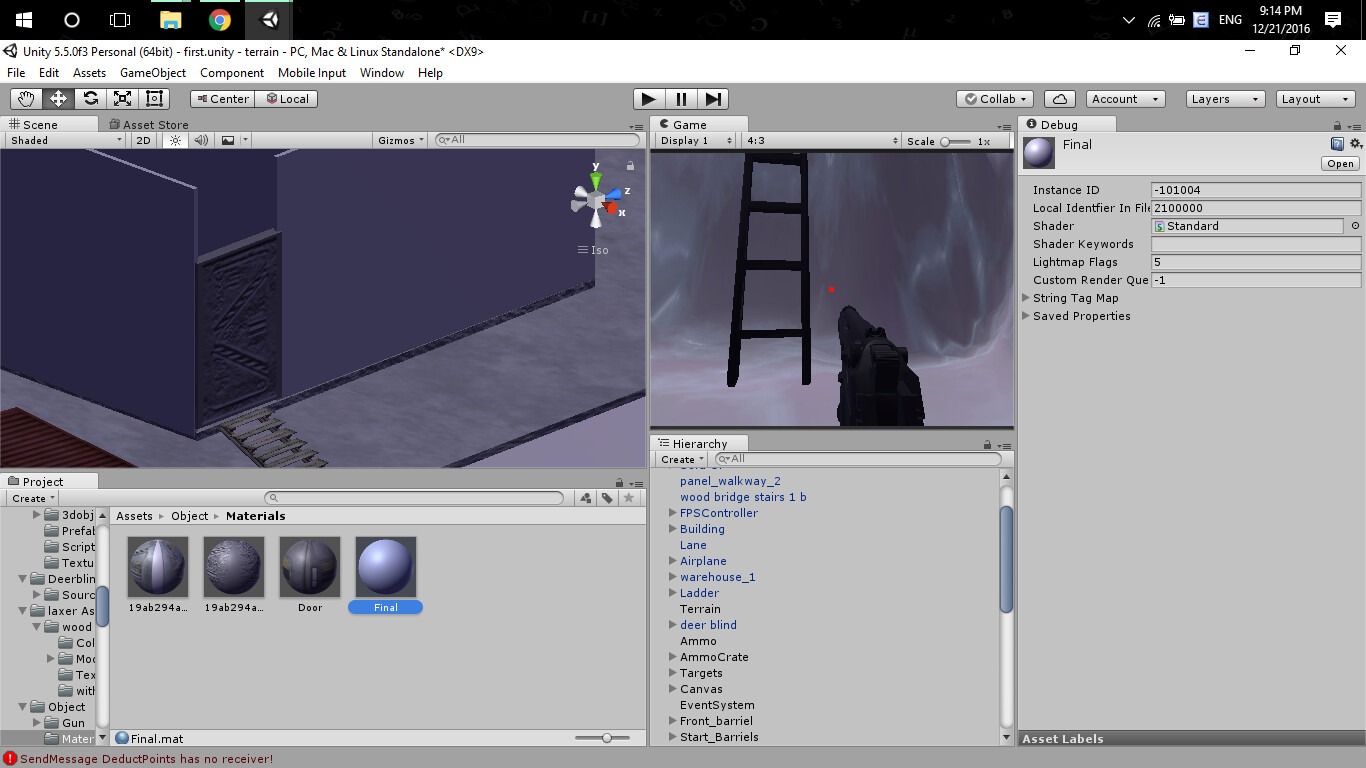Select the Final material thumbnail

(385, 567)
